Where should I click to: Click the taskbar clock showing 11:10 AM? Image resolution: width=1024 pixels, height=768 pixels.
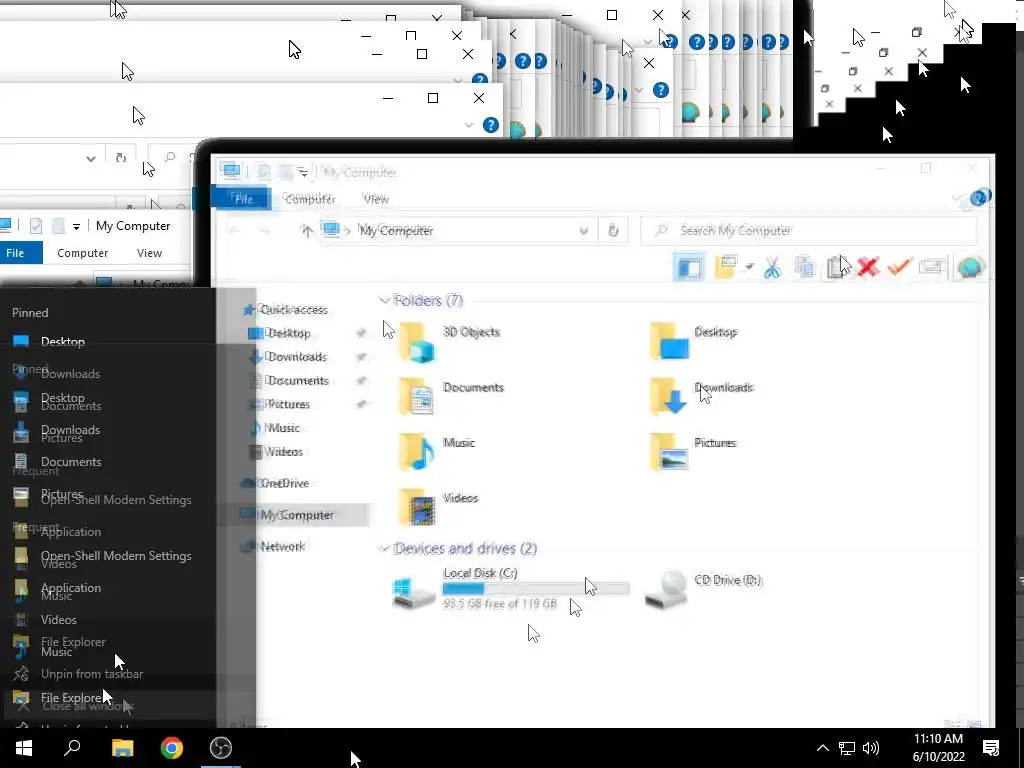tap(938, 748)
